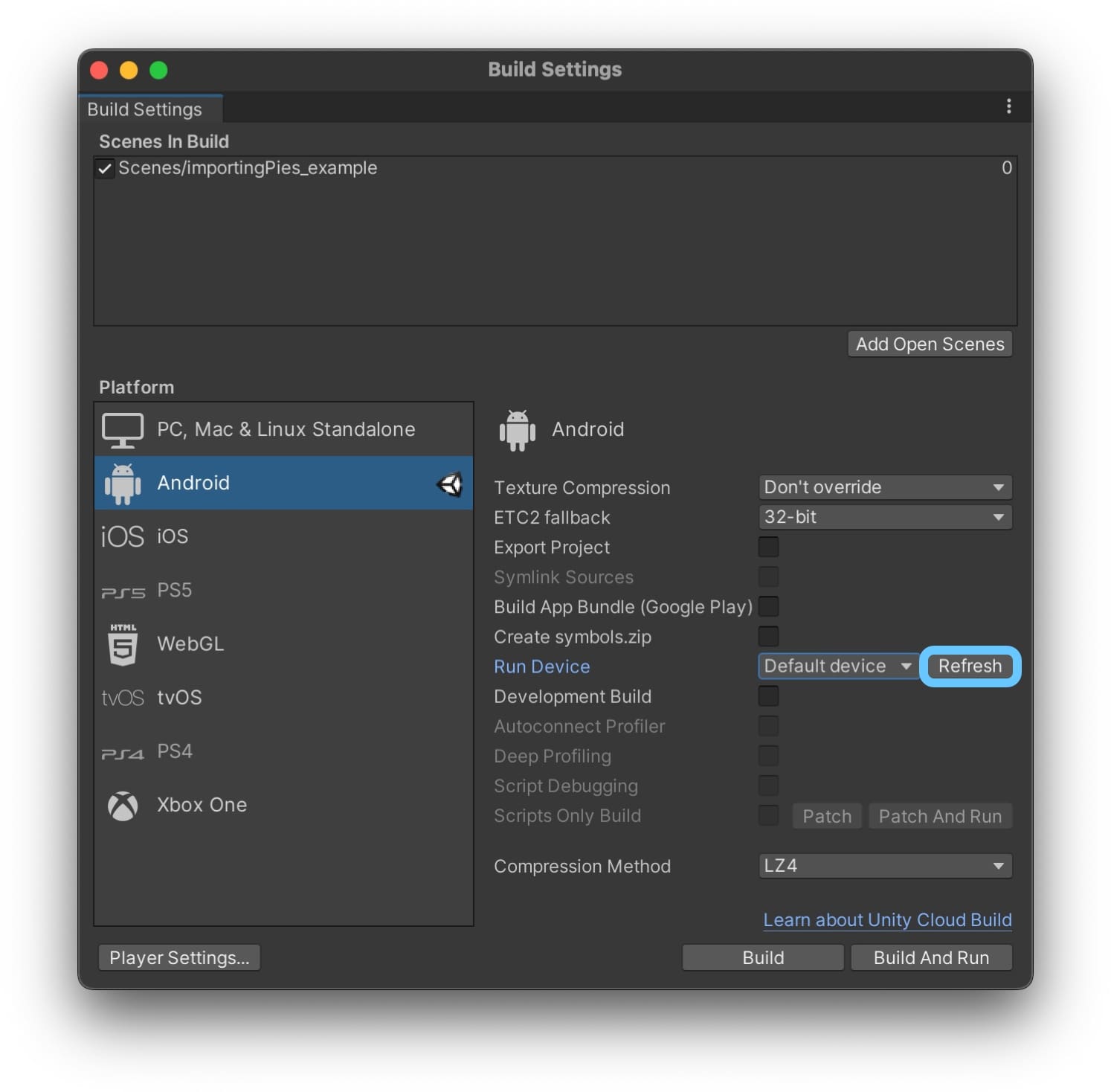The image size is (1111, 1092).
Task: Maximize the window with the green button
Action: coord(158,71)
